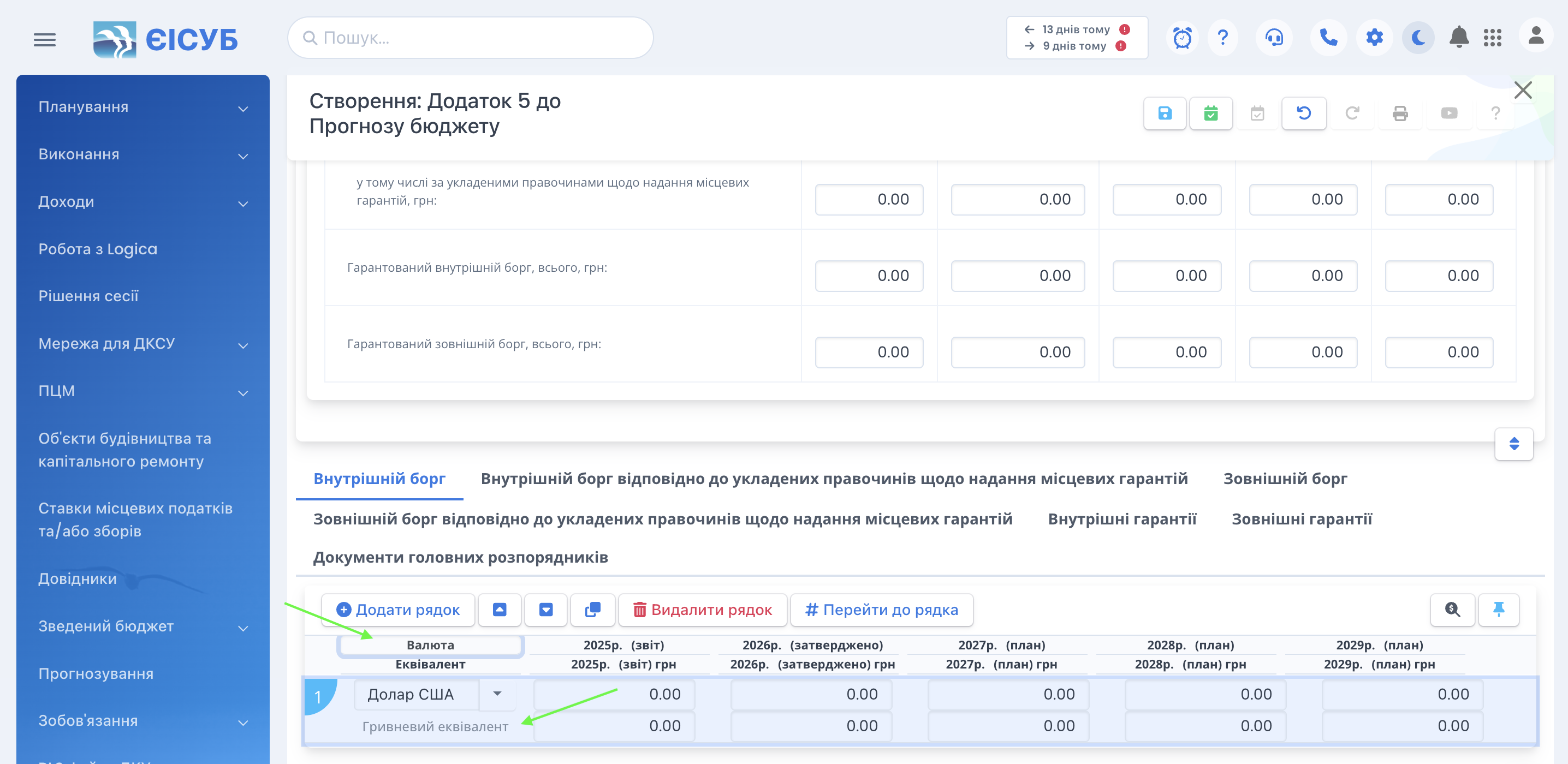
Task: Click the green calendar check icon
Action: pos(1211,113)
